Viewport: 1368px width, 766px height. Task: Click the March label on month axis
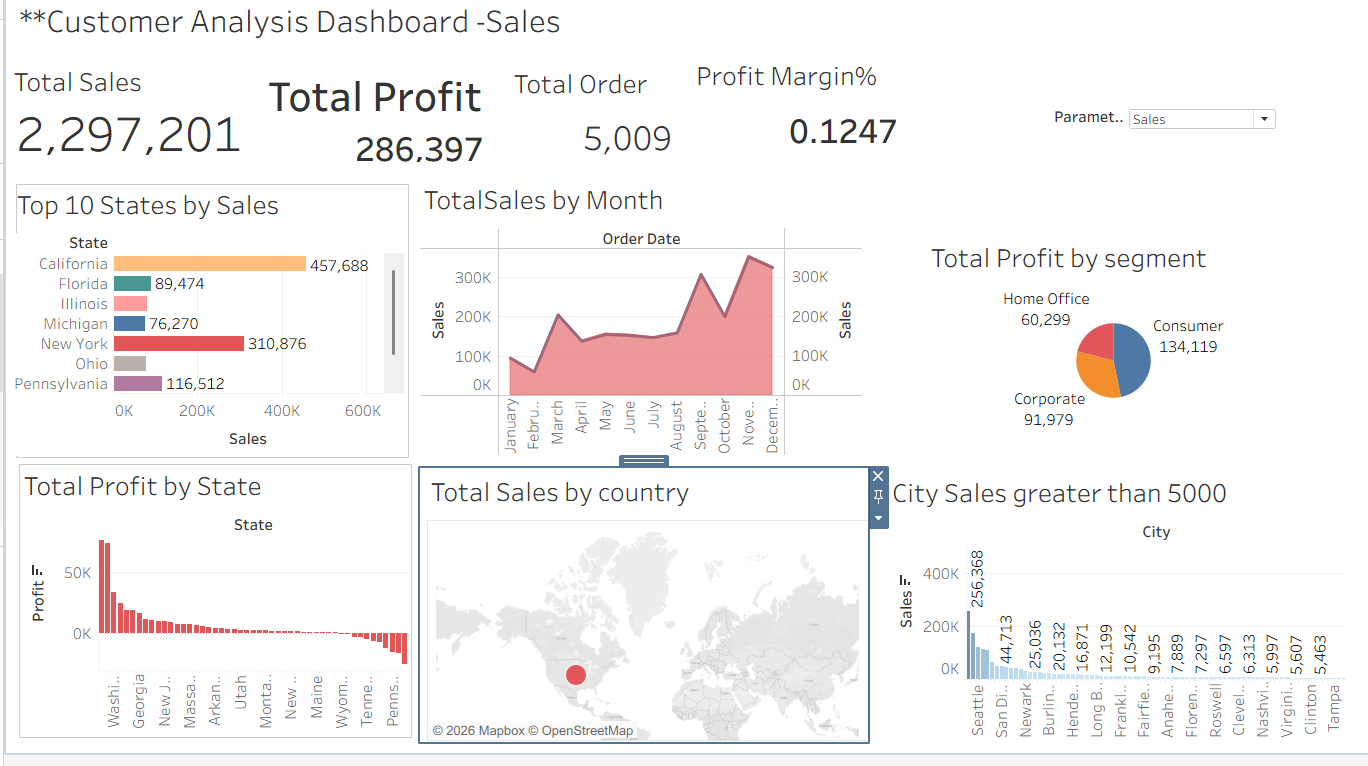click(557, 425)
